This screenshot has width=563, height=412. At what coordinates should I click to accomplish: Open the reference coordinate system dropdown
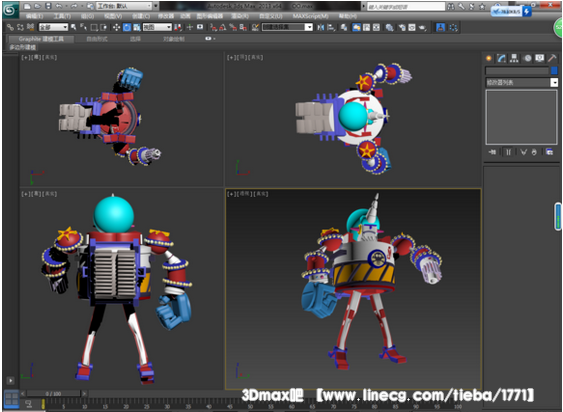157,27
